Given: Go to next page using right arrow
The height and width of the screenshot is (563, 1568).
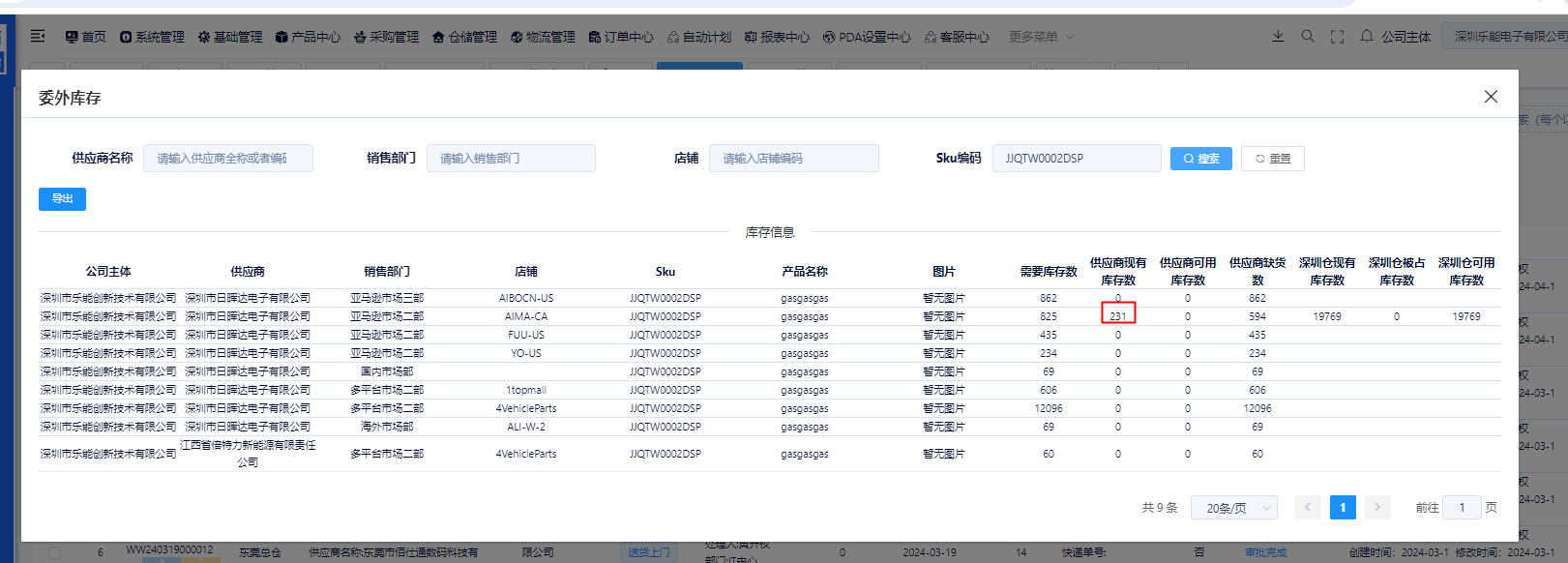Looking at the screenshot, I should pos(1377,507).
